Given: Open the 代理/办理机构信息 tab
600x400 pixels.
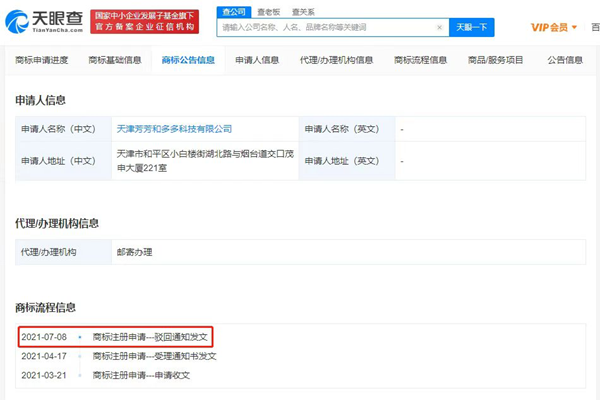Looking at the screenshot, I should (x=337, y=60).
